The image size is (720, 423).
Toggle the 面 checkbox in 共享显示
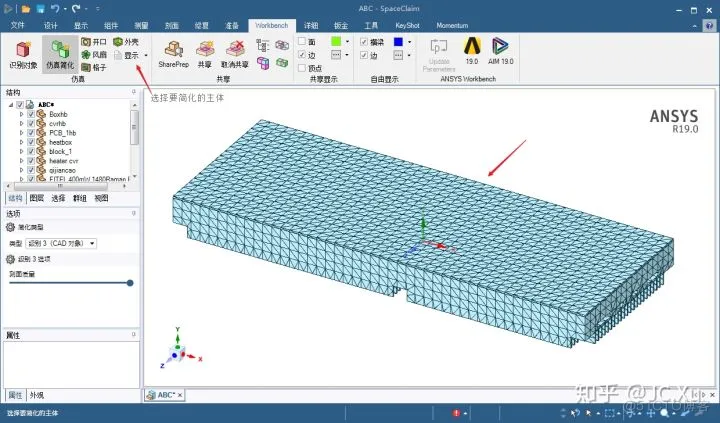302,41
